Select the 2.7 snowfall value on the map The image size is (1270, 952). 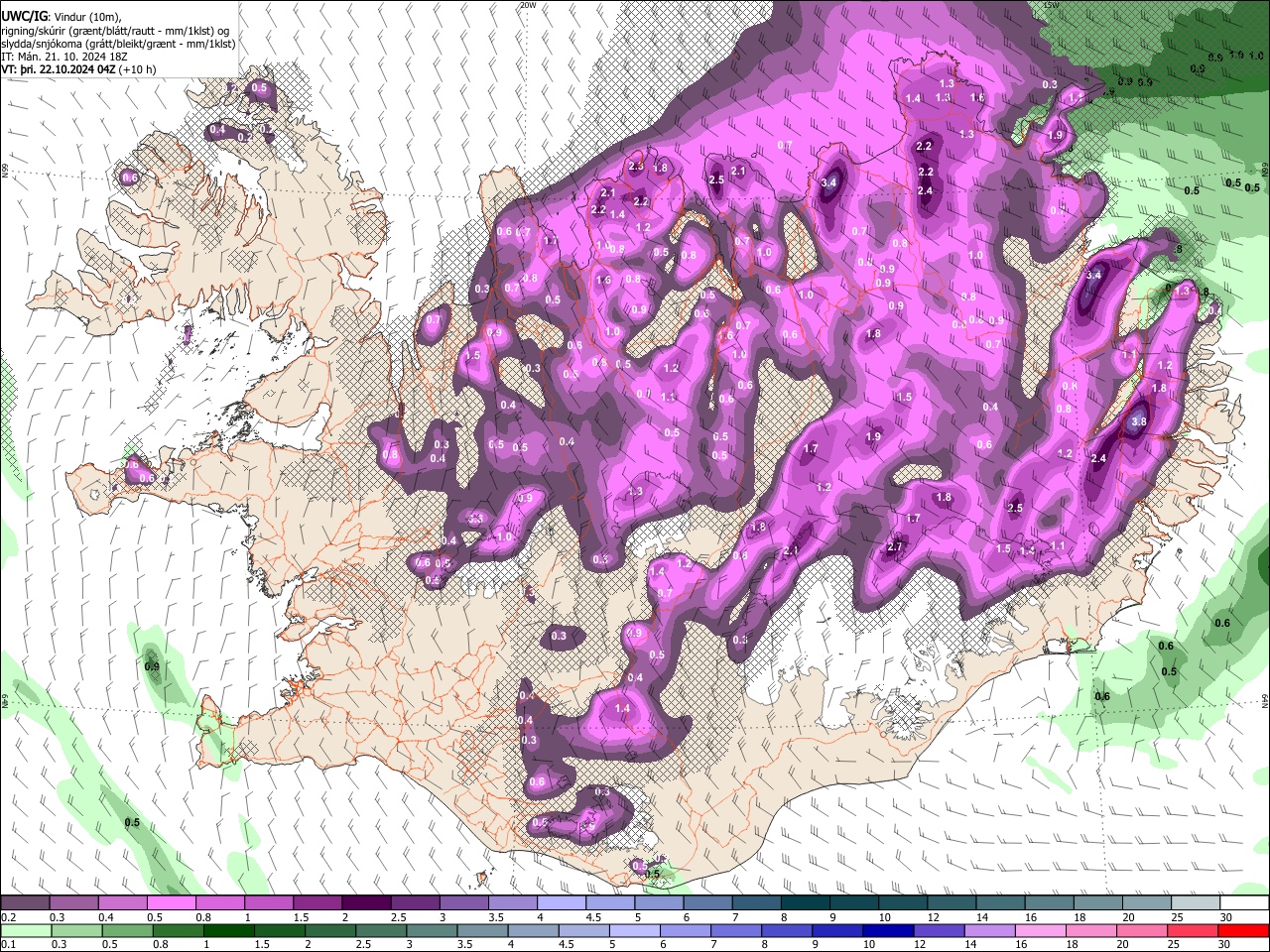click(x=895, y=546)
